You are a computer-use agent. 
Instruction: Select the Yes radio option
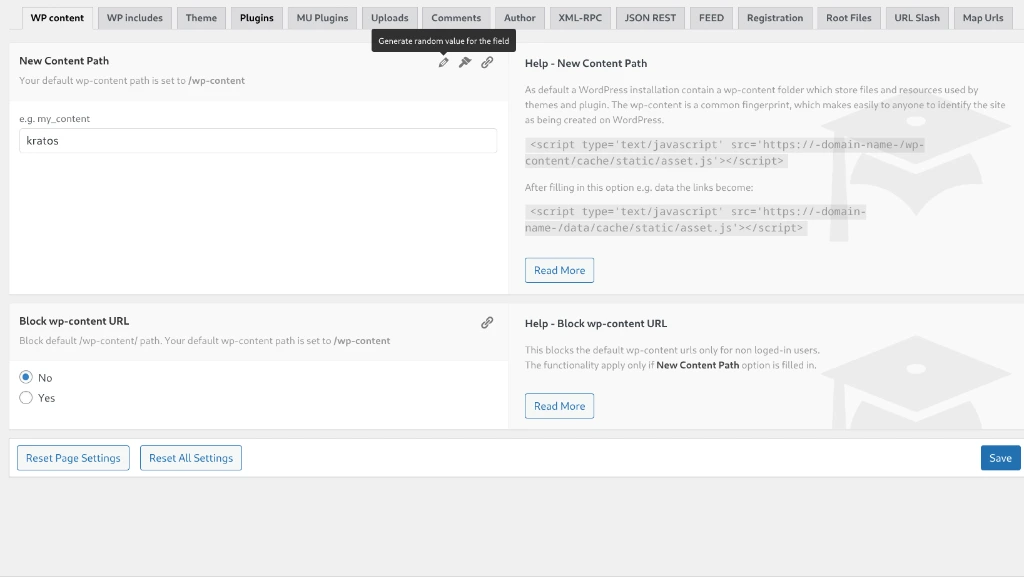(x=26, y=398)
